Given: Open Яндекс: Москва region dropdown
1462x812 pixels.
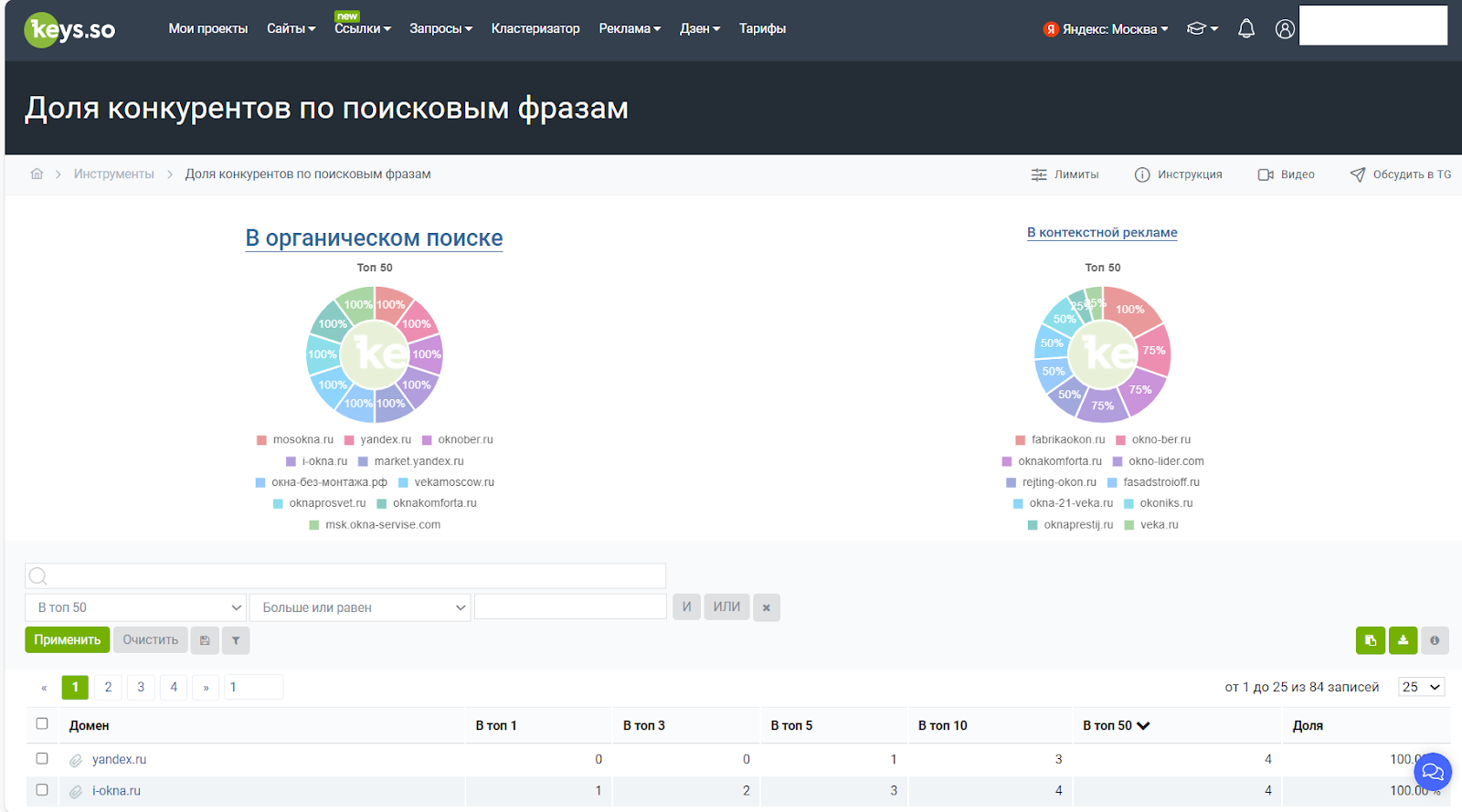Looking at the screenshot, I should tap(1106, 29).
